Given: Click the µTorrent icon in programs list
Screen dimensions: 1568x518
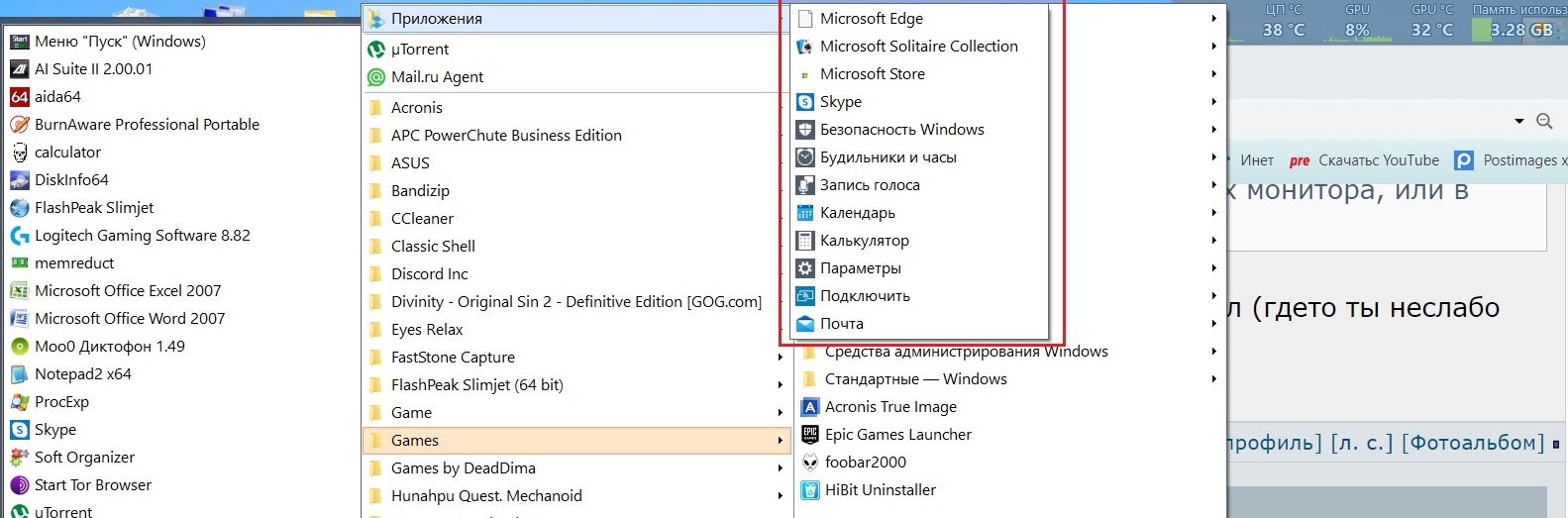Looking at the screenshot, I should coord(376,50).
